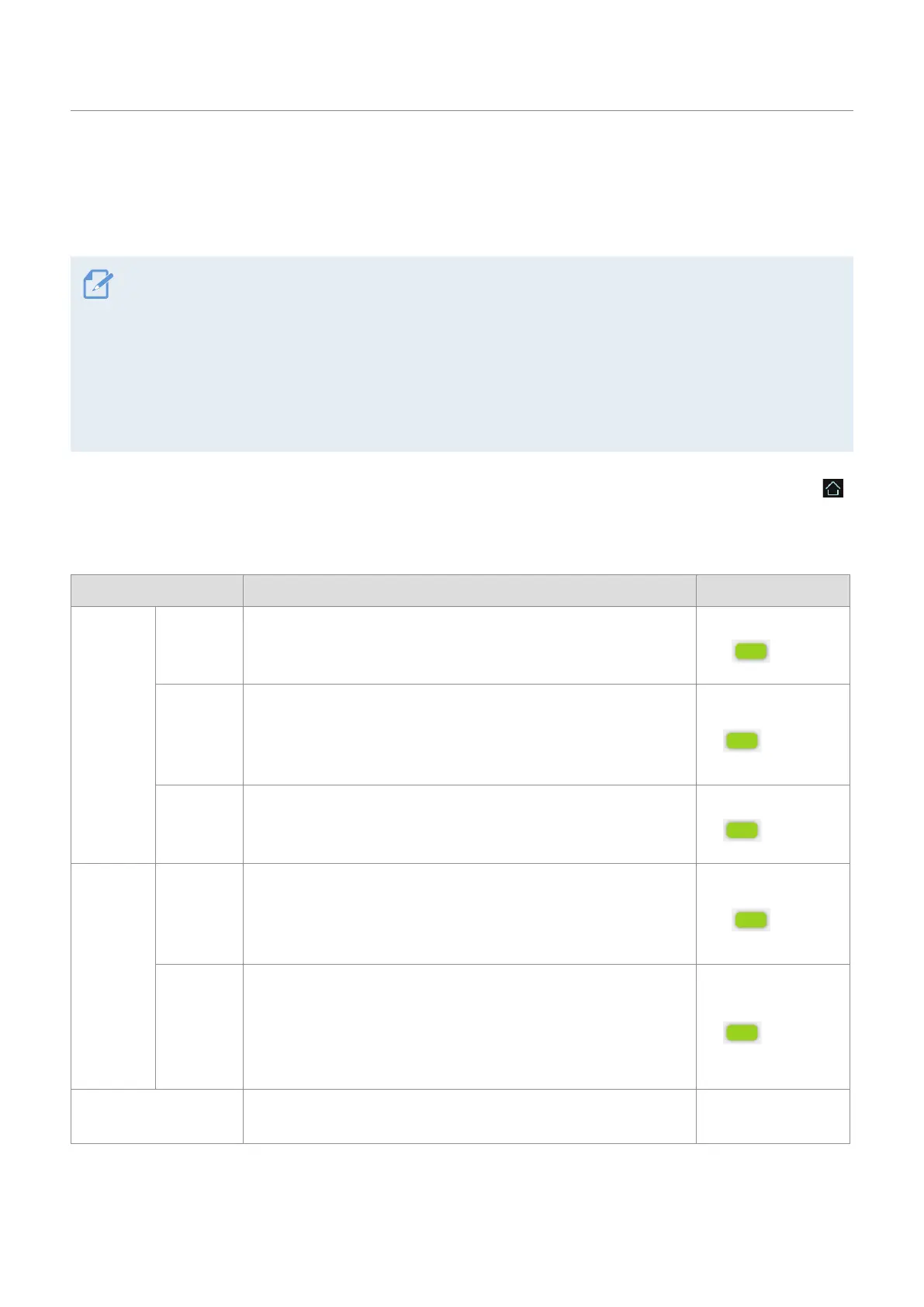Screen dimensions: 924x1307
Task: Select the bottom row's leftmost cell
Action: pos(157,1116)
